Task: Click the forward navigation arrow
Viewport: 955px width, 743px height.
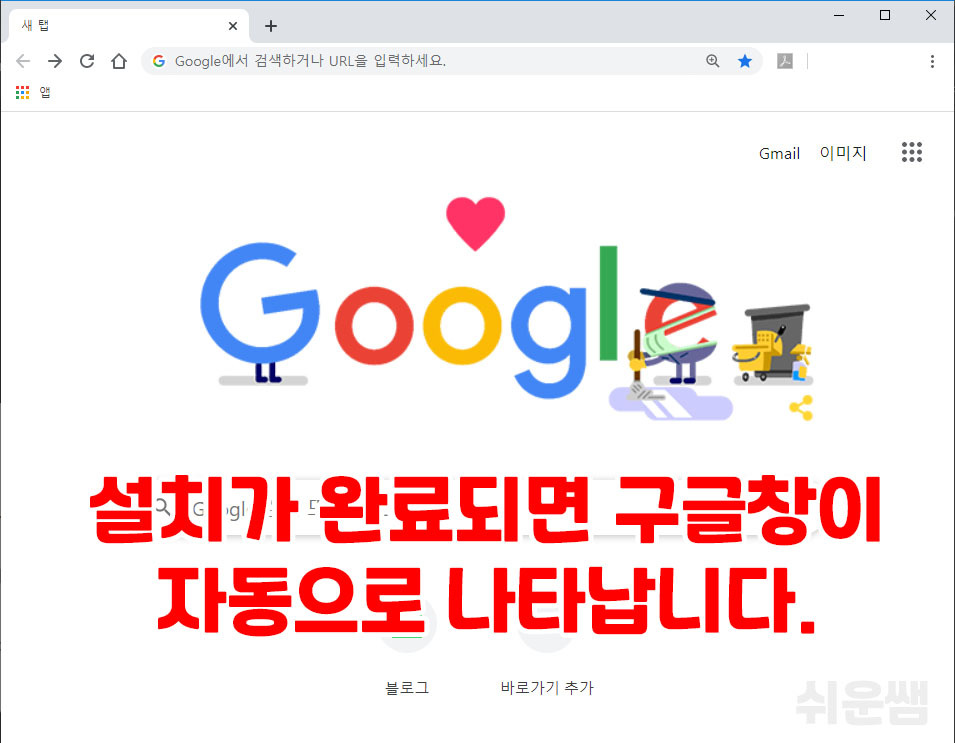Action: click(55, 61)
